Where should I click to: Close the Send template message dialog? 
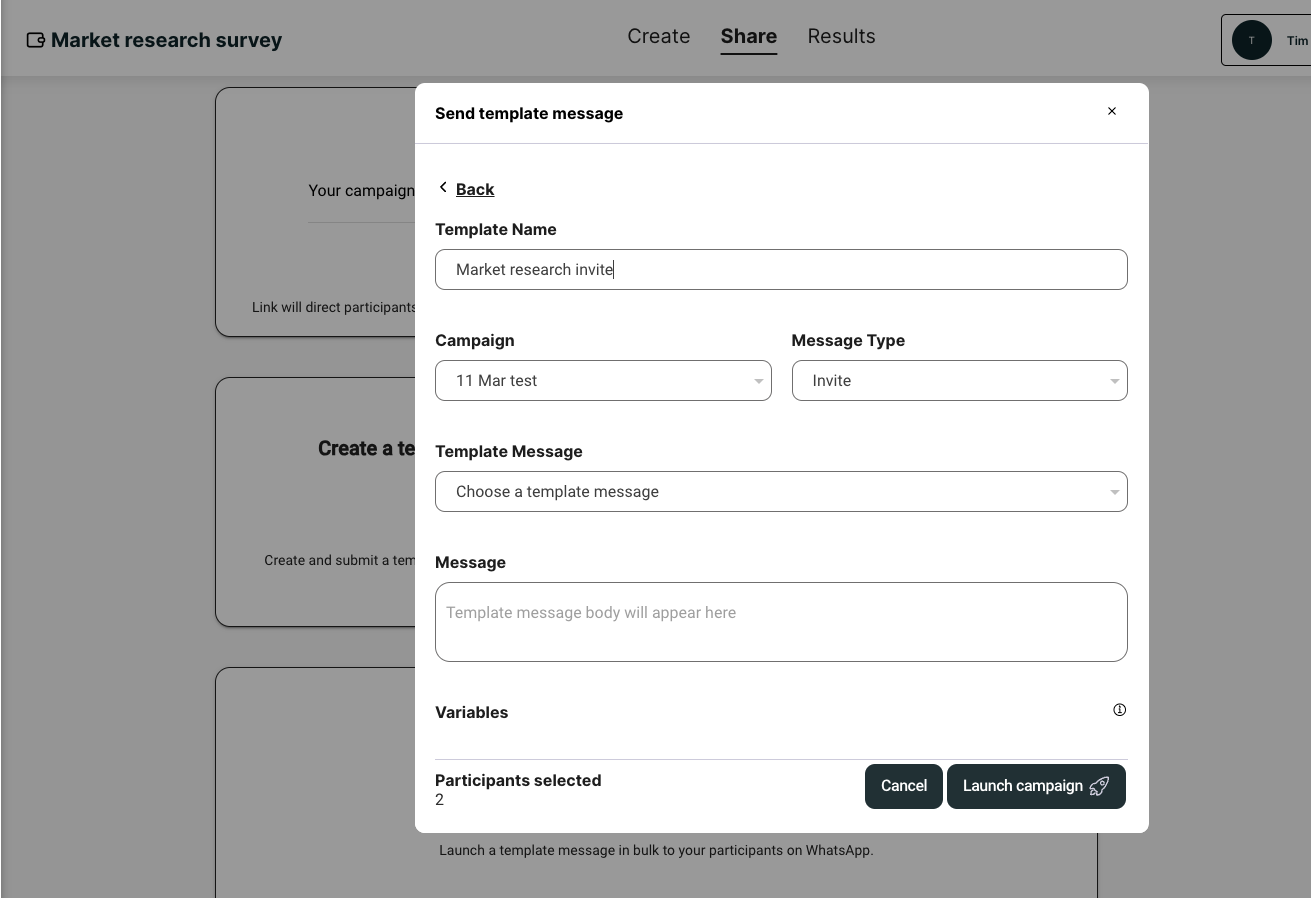click(x=1111, y=111)
